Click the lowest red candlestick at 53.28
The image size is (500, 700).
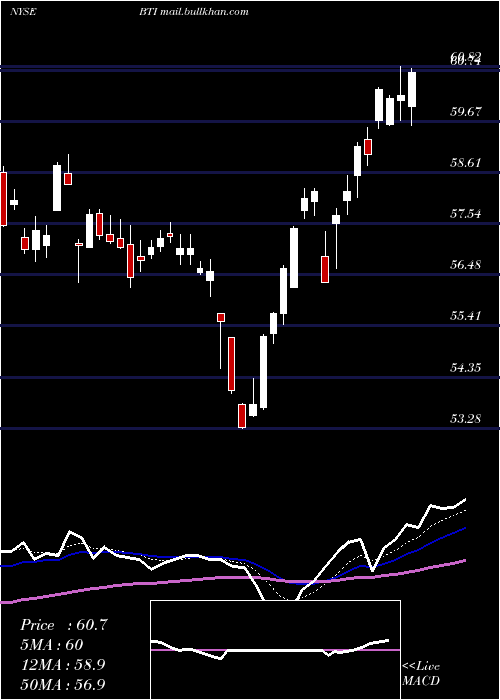pyautogui.click(x=242, y=416)
